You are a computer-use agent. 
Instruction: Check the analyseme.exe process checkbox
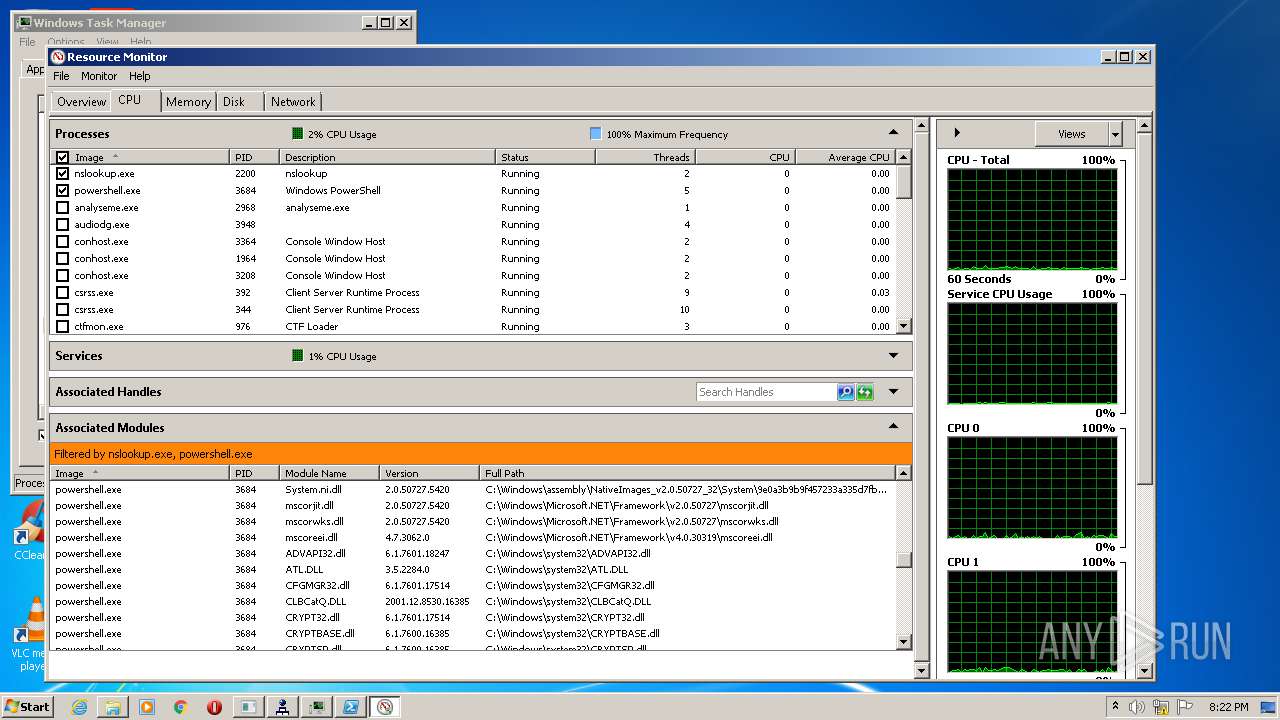tap(63, 207)
